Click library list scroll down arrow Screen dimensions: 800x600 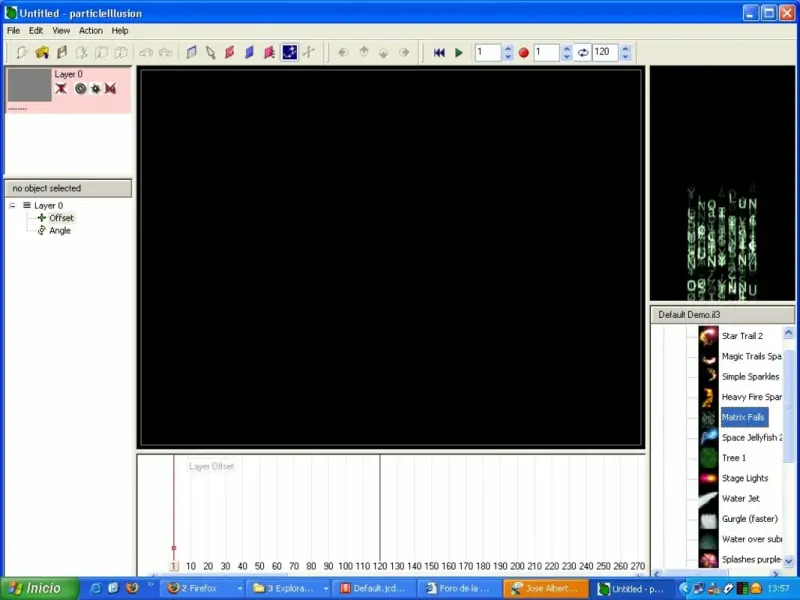point(789,561)
